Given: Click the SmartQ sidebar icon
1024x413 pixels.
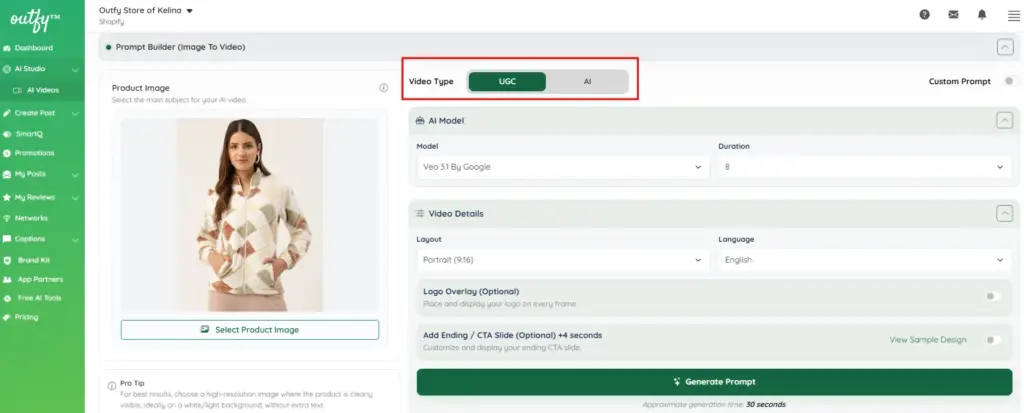Looking at the screenshot, I should [7, 134].
